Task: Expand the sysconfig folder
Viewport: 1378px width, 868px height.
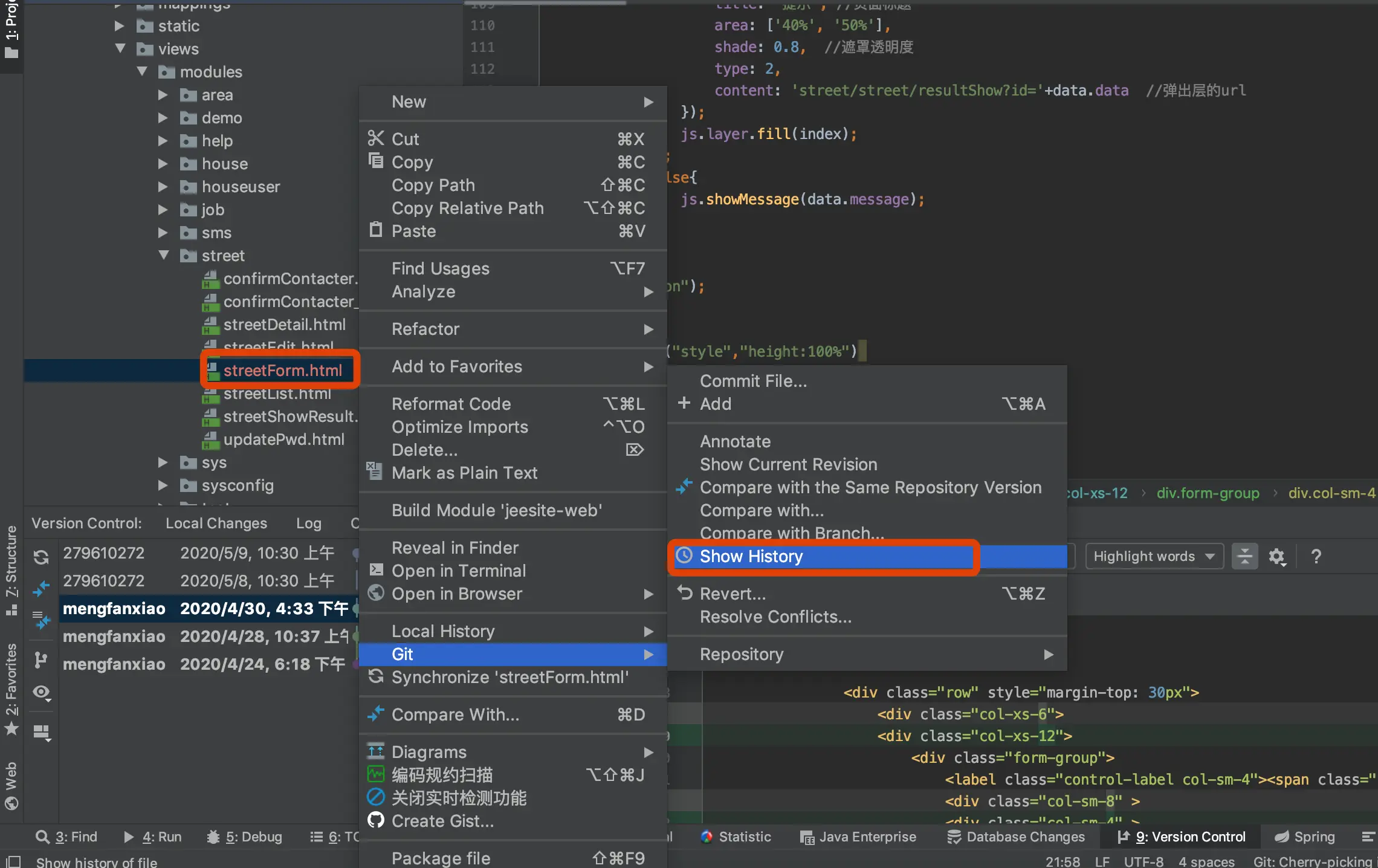Action: tap(163, 485)
